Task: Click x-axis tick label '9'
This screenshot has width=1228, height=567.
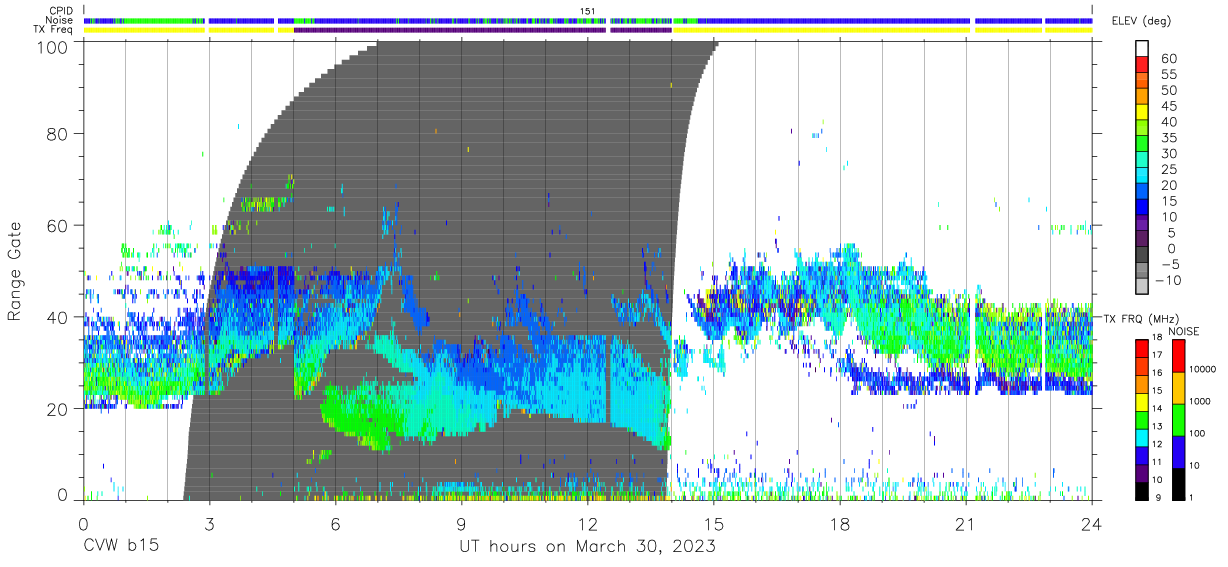Action: click(x=461, y=523)
